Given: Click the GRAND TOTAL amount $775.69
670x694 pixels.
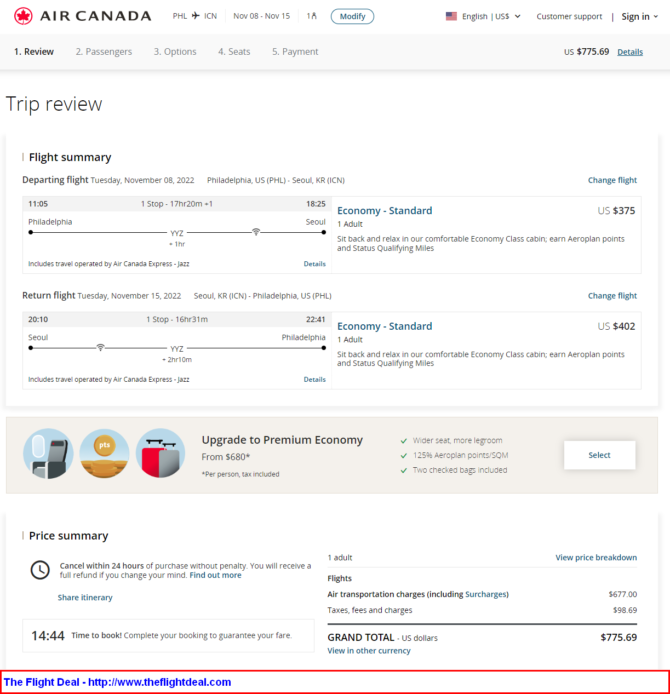Looking at the screenshot, I should coord(619,637).
